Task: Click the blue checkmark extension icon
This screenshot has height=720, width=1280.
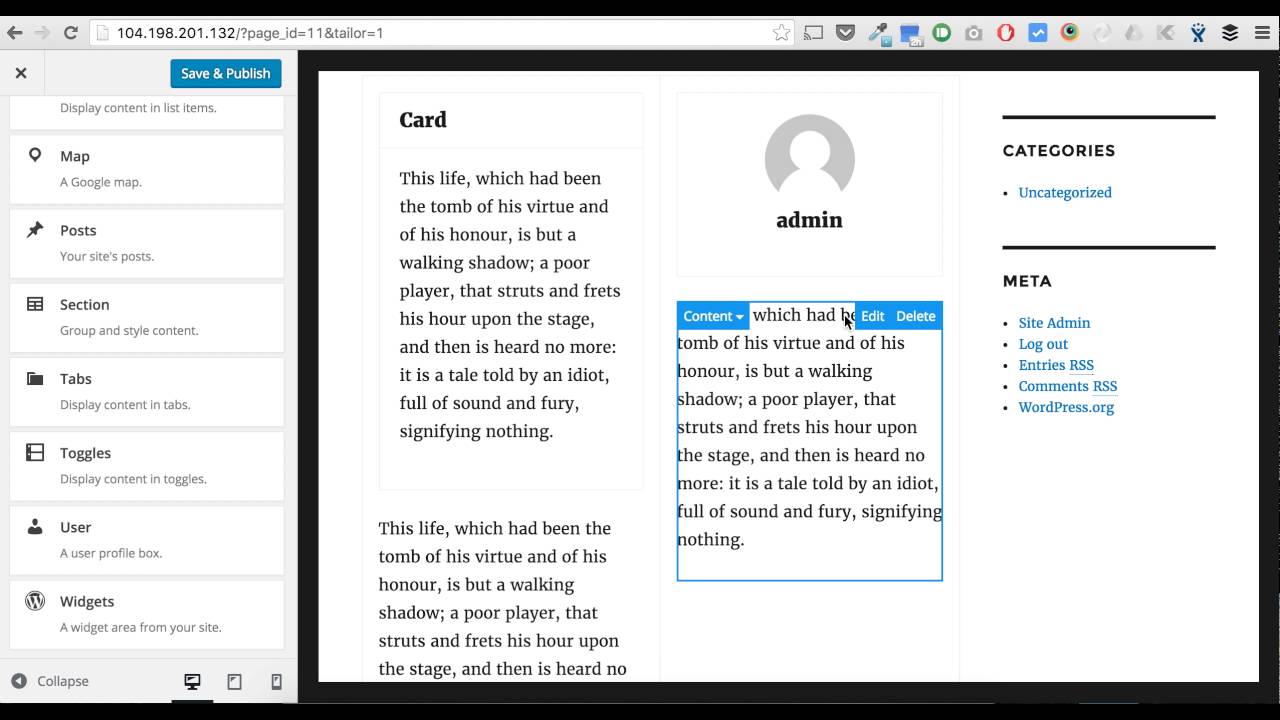Action: [x=1038, y=33]
